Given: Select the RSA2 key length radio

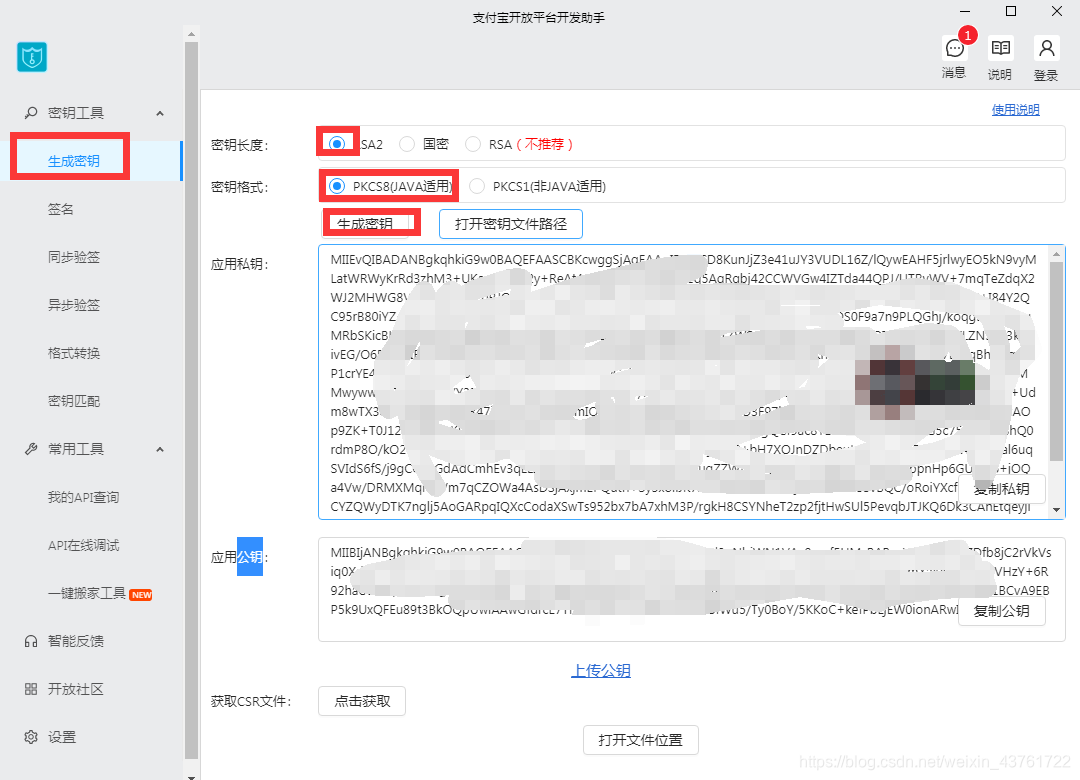Looking at the screenshot, I should pos(337,143).
